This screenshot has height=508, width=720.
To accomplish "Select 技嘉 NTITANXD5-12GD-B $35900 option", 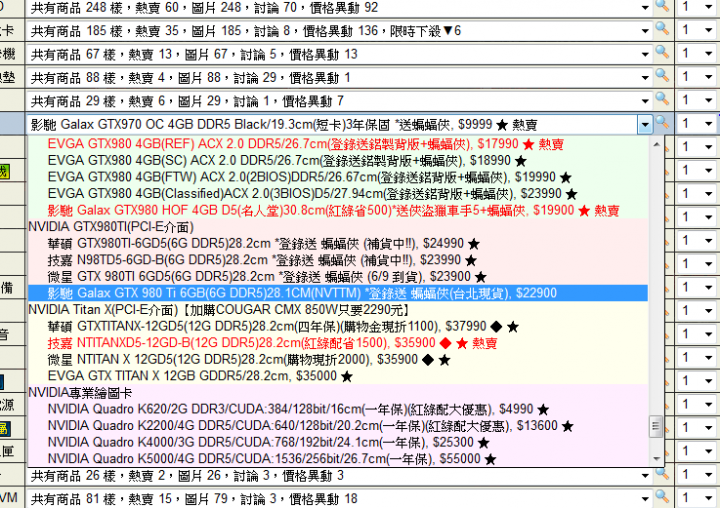I will [338, 343].
